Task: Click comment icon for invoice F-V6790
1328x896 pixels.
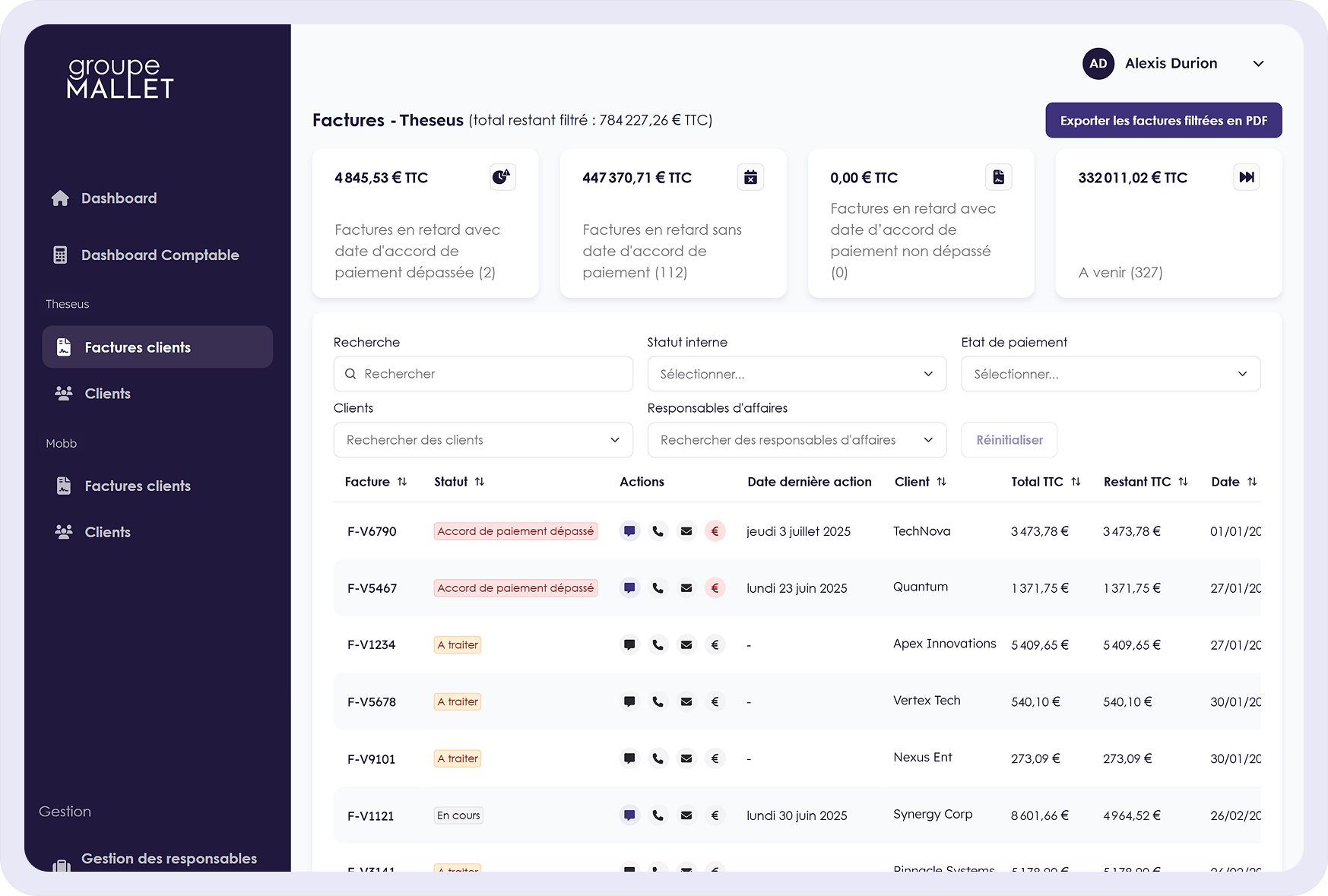Action: 629,531
